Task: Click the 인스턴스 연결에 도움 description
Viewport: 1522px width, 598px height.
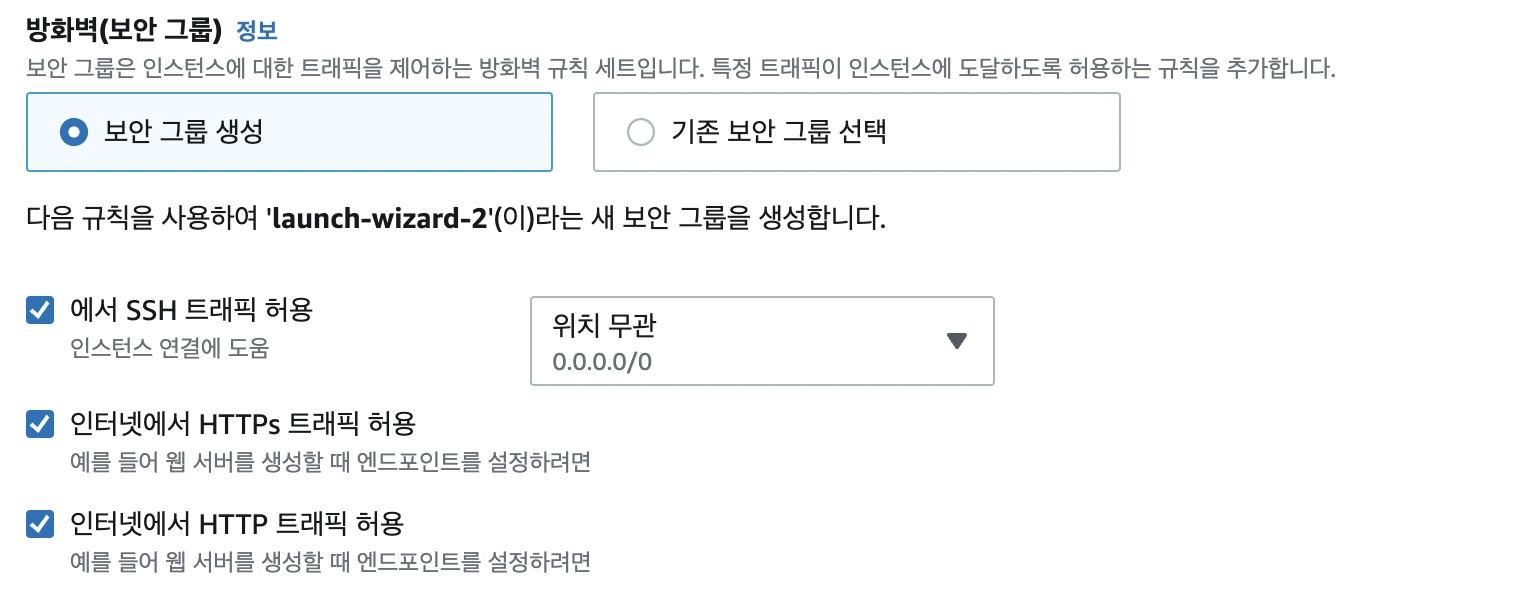Action: click(x=170, y=349)
